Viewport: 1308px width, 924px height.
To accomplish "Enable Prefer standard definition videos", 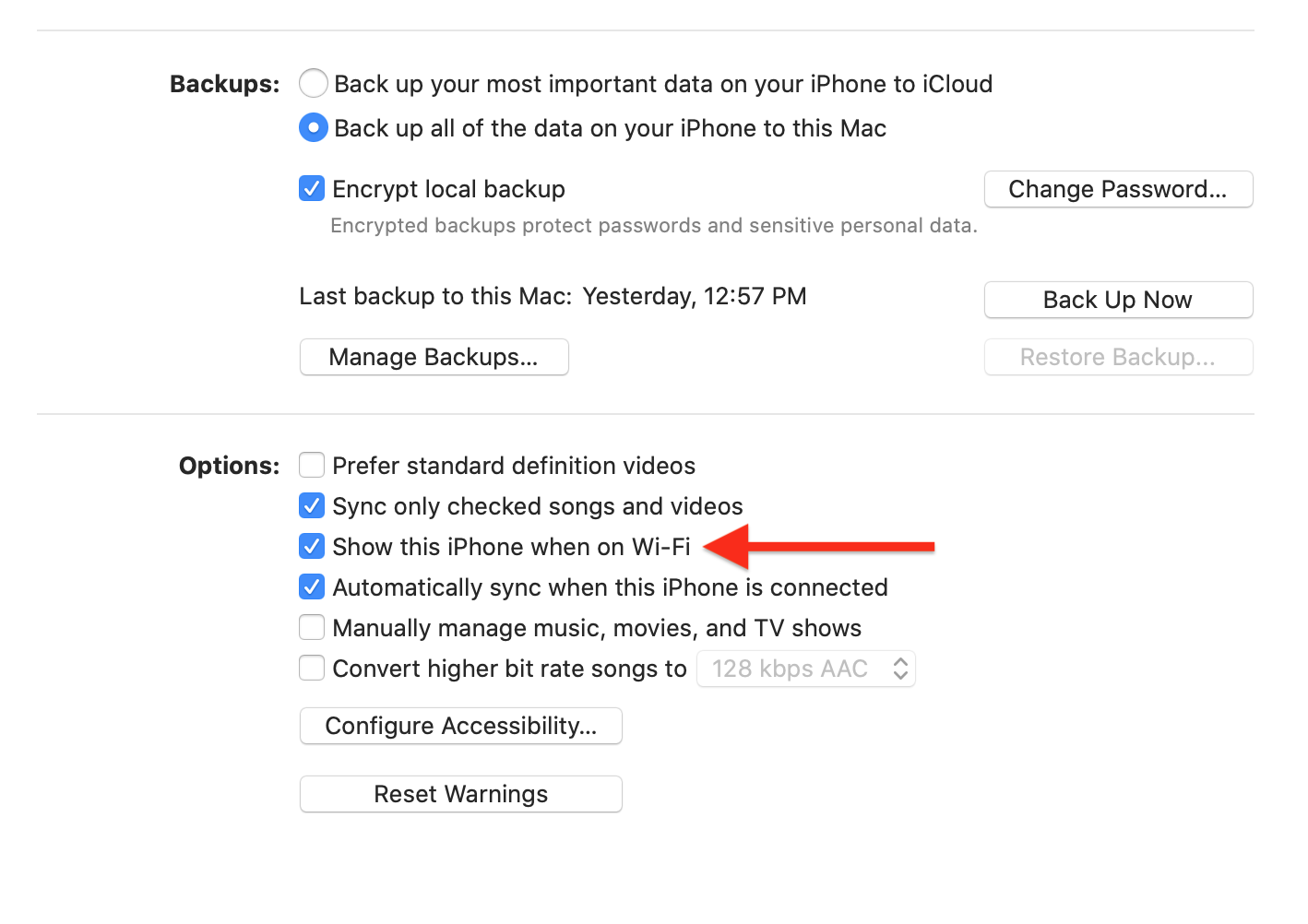I will click(x=312, y=465).
